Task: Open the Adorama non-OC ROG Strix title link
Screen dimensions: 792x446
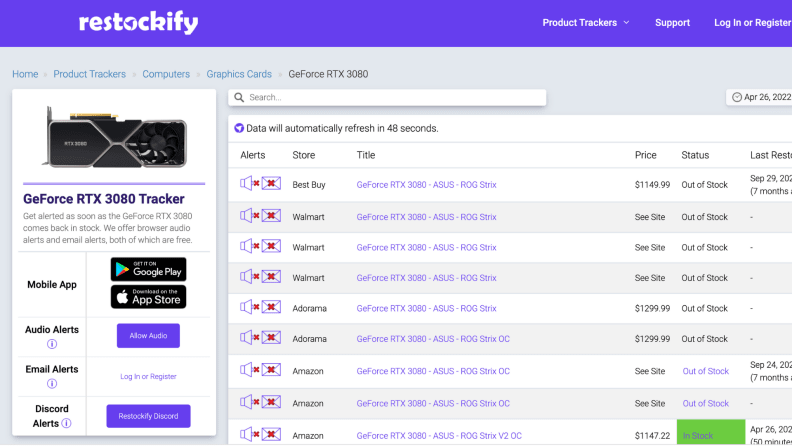Action: point(426,309)
